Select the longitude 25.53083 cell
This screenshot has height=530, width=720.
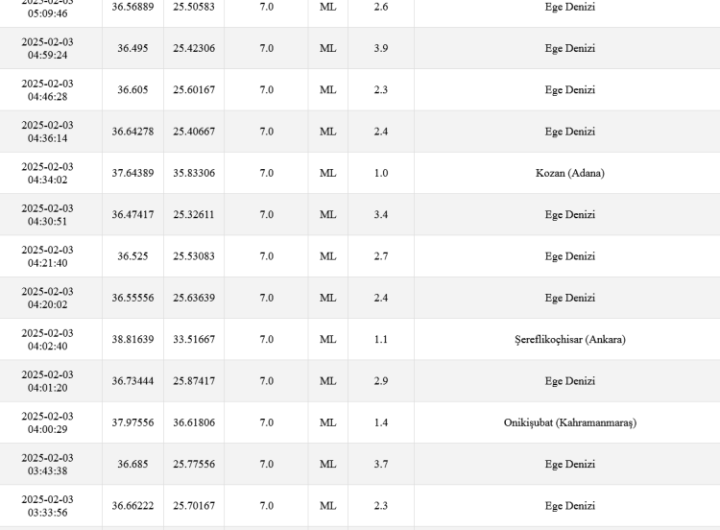(x=194, y=256)
